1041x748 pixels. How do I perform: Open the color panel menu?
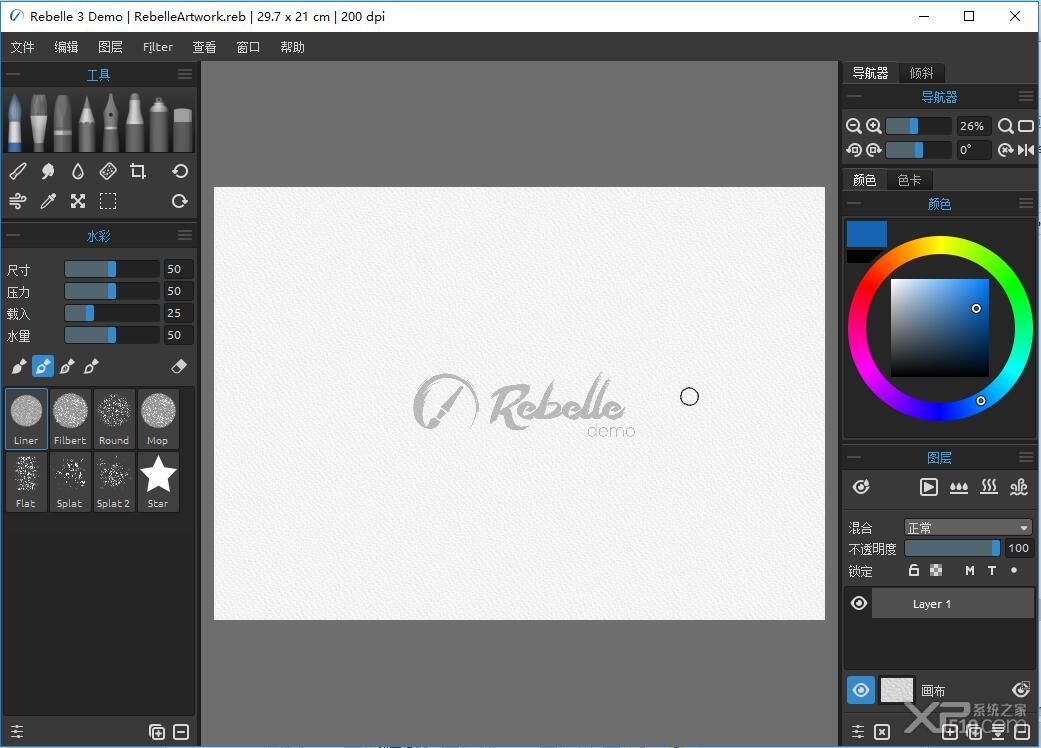(1026, 204)
